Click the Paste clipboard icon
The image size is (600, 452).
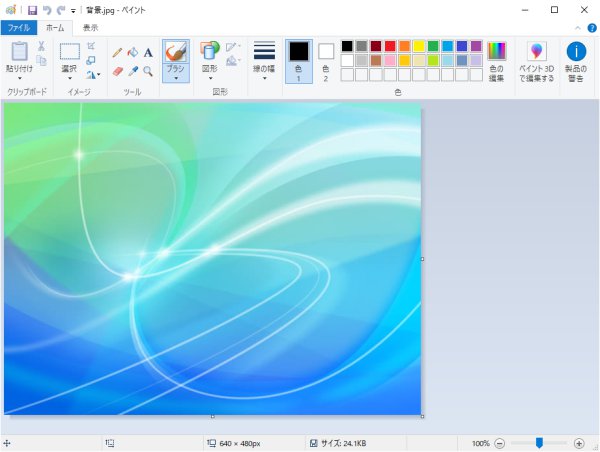19,51
